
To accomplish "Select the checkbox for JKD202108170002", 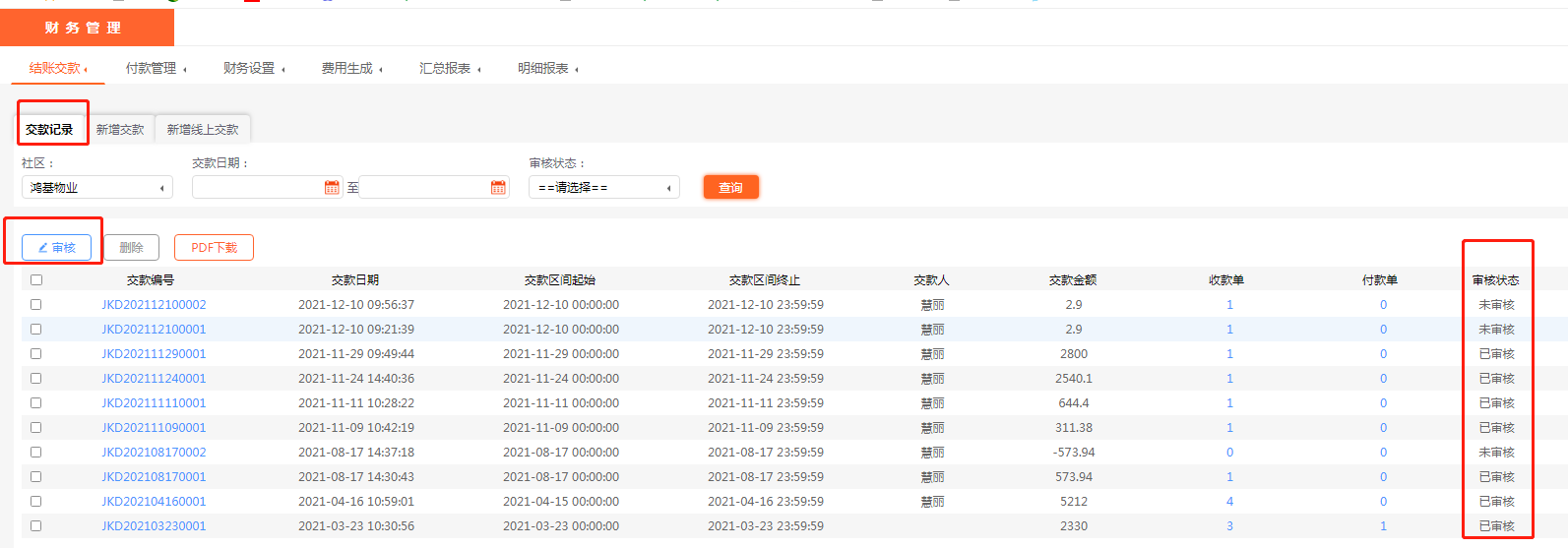I will (36, 453).
